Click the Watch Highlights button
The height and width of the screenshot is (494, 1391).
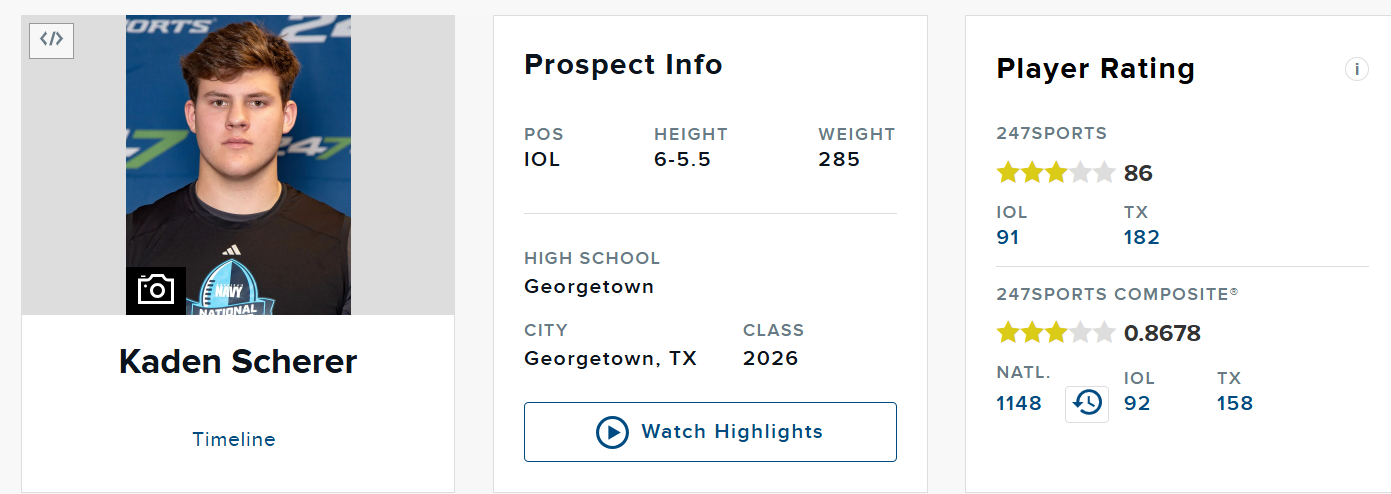pyautogui.click(x=710, y=432)
